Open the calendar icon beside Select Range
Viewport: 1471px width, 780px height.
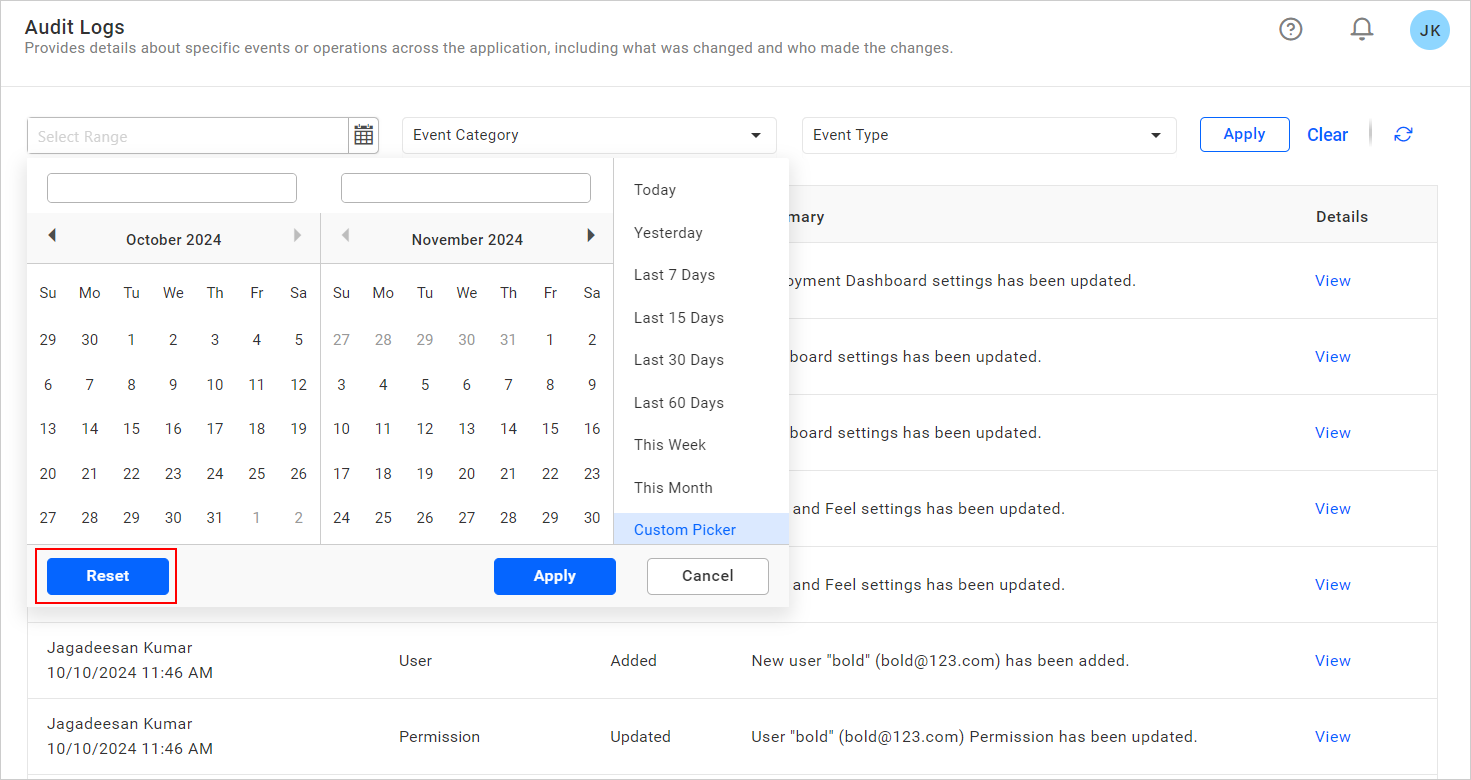[x=363, y=134]
